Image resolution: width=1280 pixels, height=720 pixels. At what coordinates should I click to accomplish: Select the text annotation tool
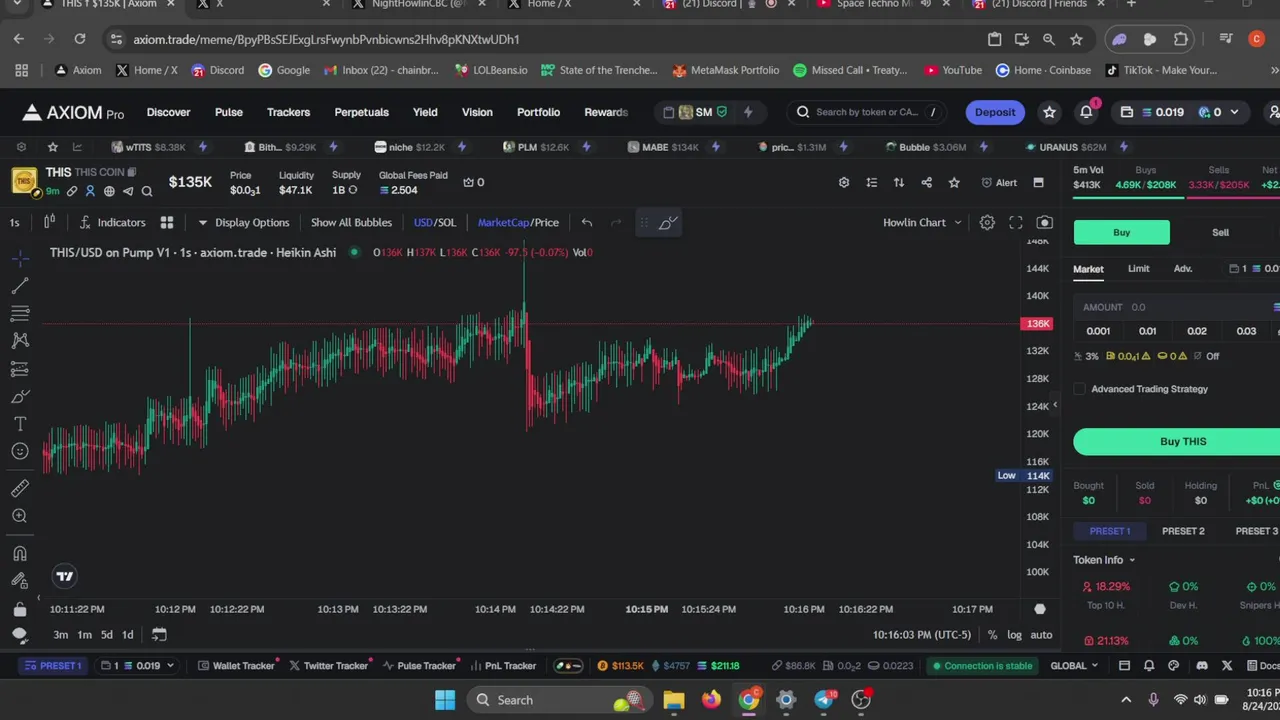pos(20,424)
